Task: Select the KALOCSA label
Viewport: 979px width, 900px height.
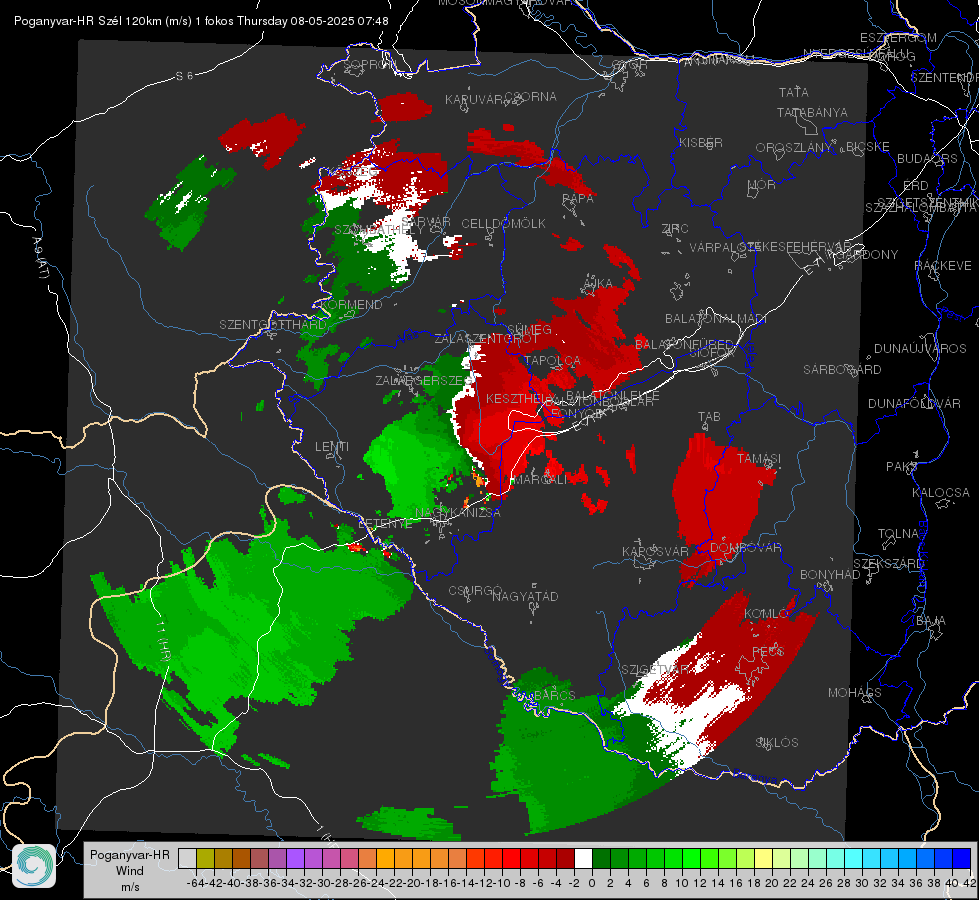Action: 940,492
